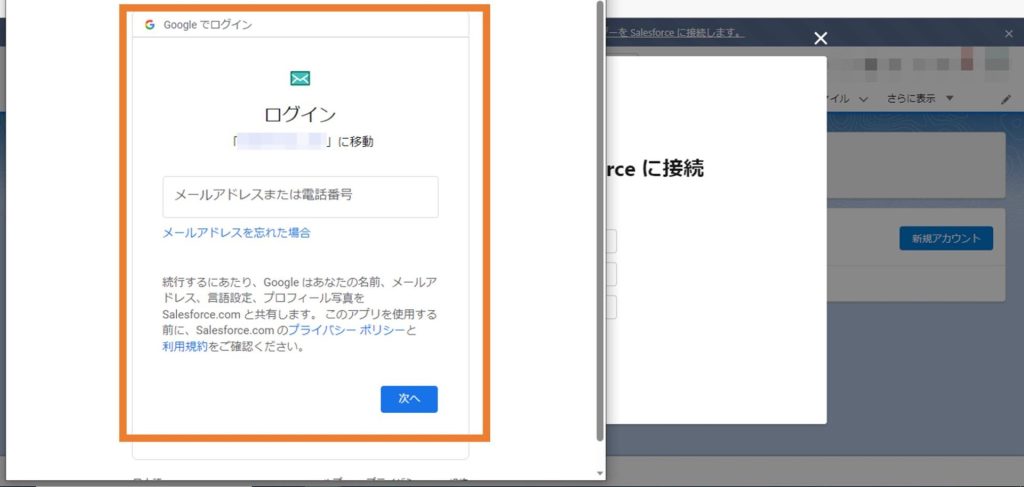
Task: Click the Google でログイン header text
Action: click(x=208, y=25)
